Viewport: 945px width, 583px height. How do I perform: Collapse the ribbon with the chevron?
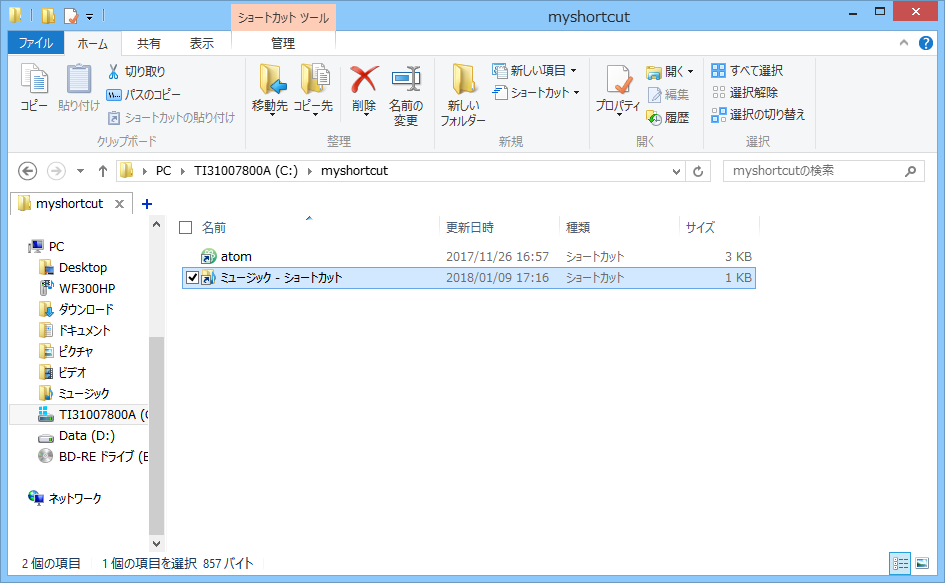[x=903, y=43]
